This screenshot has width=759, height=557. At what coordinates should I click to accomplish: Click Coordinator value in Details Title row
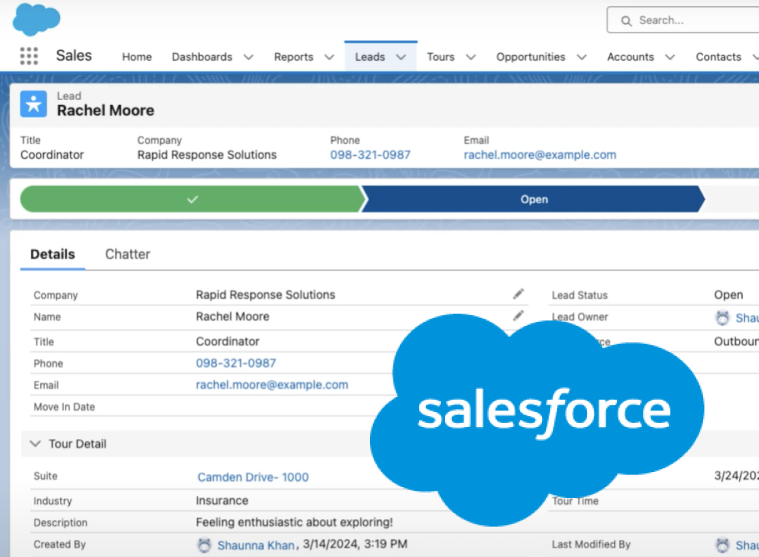[228, 341]
